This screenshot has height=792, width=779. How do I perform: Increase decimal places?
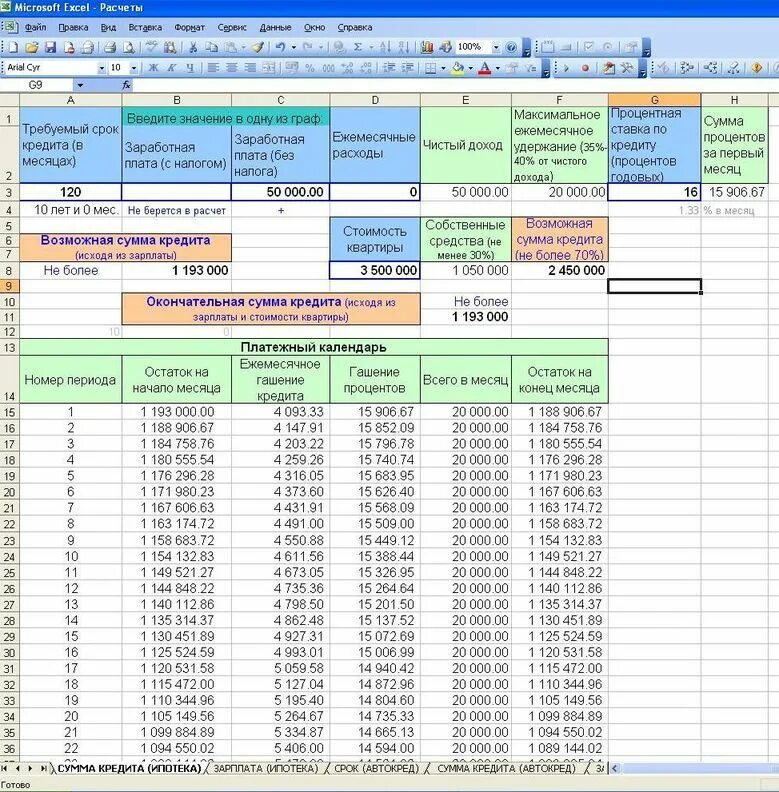tap(347, 68)
